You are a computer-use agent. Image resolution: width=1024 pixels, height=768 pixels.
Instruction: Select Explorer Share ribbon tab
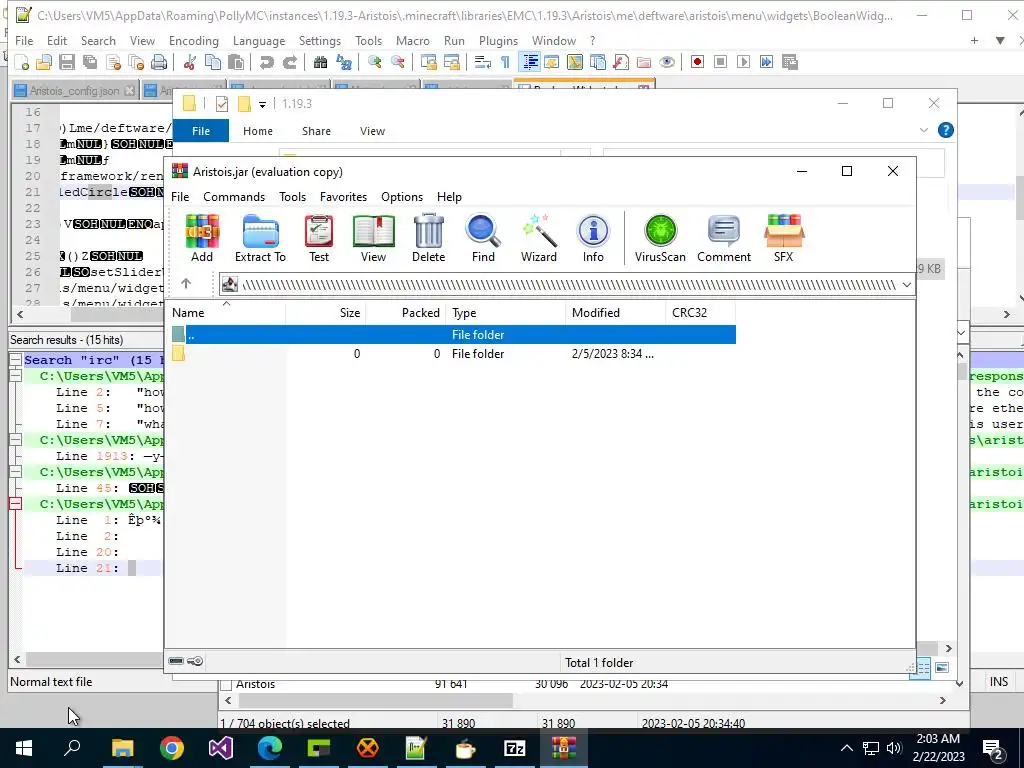[x=316, y=131]
